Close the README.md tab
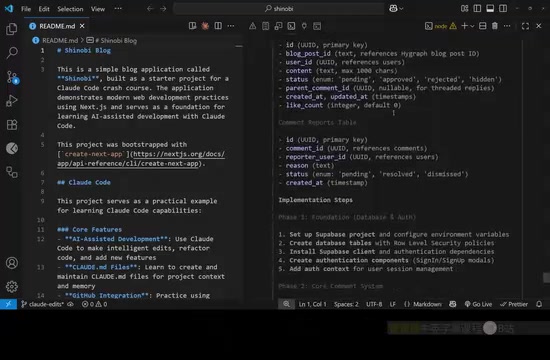Image resolution: width=550 pixels, height=360 pixels. coord(82,26)
